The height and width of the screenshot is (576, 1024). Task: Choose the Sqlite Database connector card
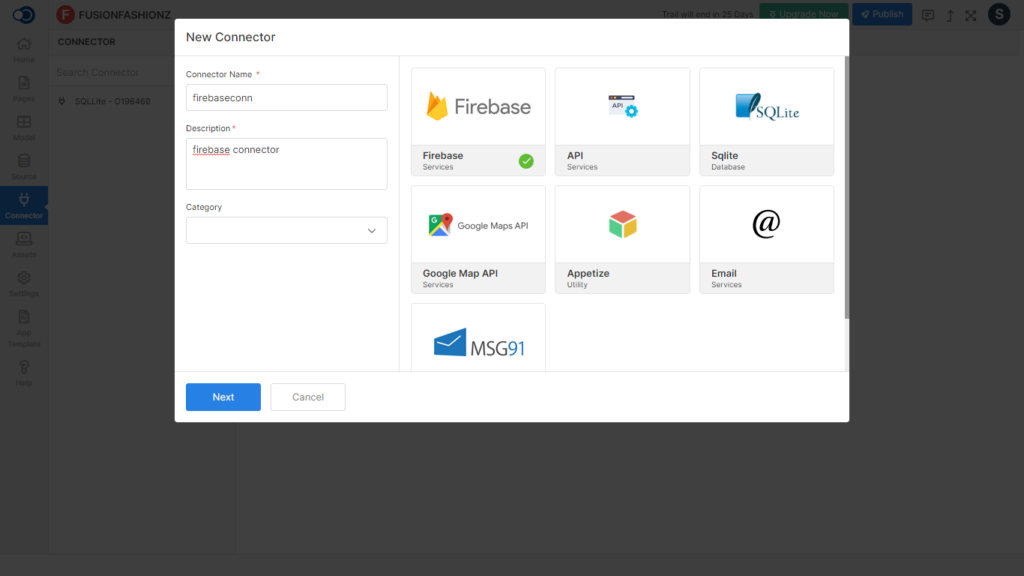[767, 121]
